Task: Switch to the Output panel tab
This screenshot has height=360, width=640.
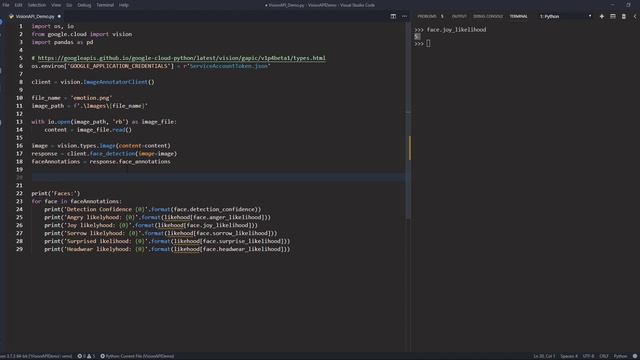Action: [x=459, y=16]
